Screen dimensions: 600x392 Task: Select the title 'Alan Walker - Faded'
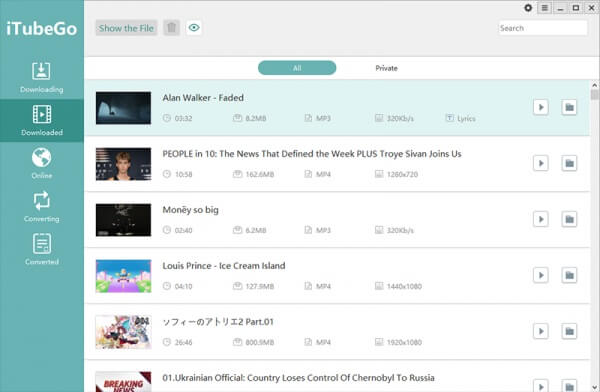tap(203, 98)
